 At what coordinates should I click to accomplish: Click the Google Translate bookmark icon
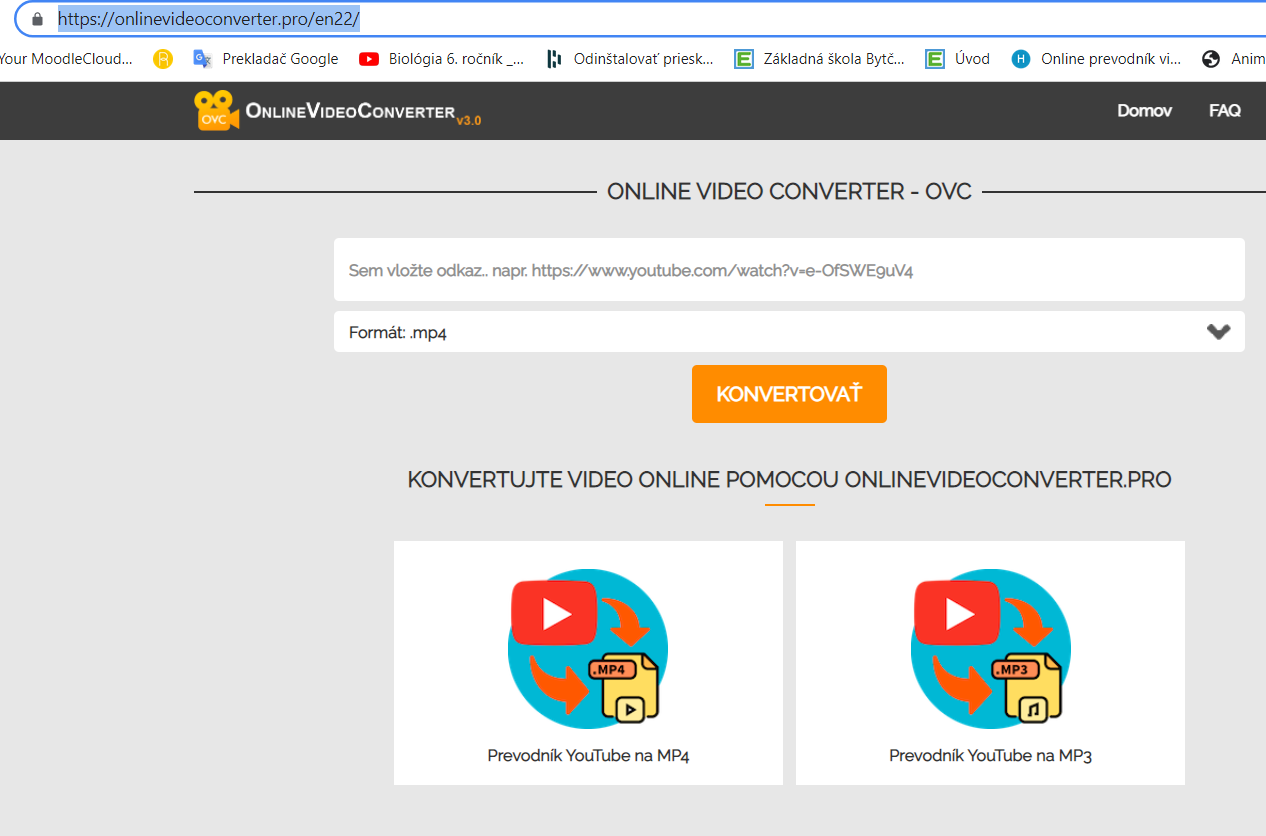[202, 59]
